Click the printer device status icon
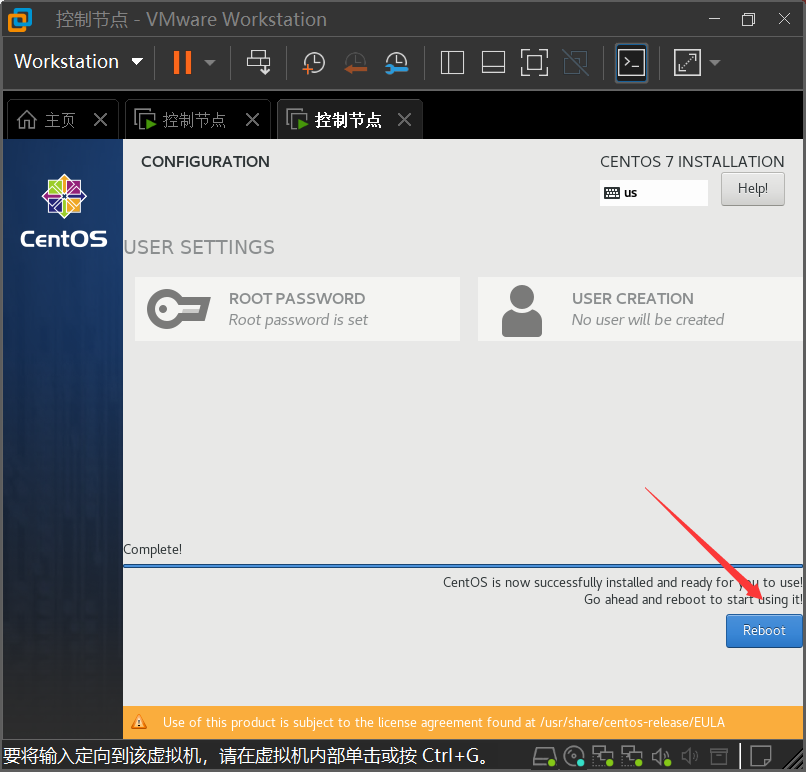 719,756
